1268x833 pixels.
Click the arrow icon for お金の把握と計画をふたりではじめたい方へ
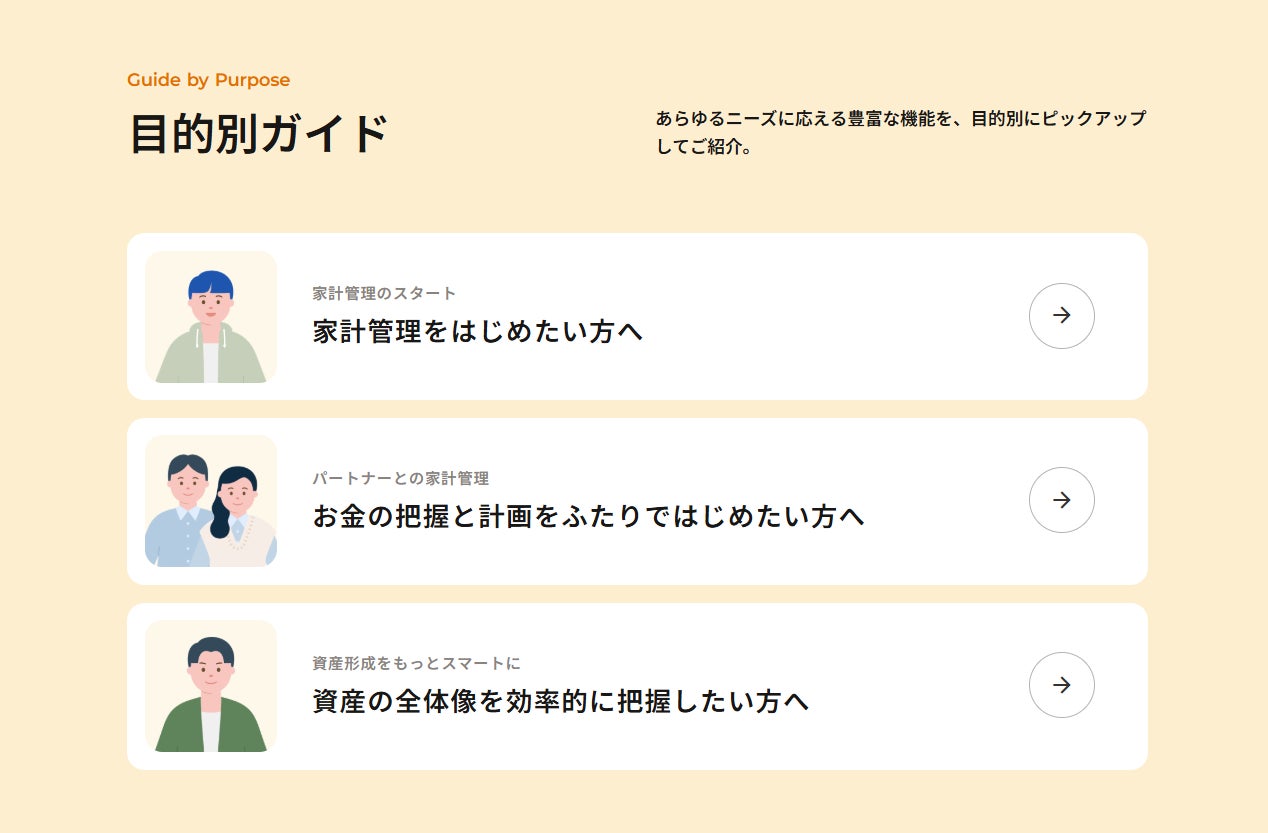1061,500
